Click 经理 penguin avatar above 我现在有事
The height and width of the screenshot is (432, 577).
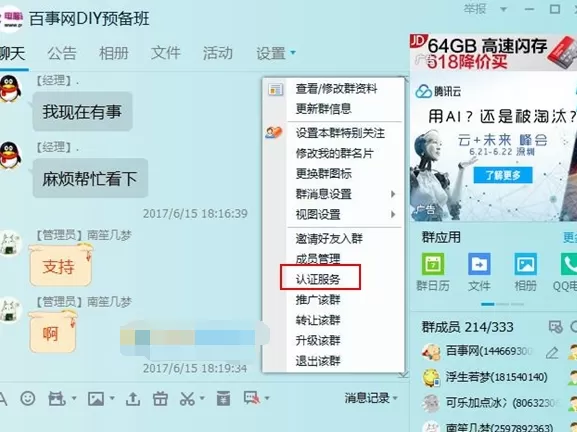point(10,89)
